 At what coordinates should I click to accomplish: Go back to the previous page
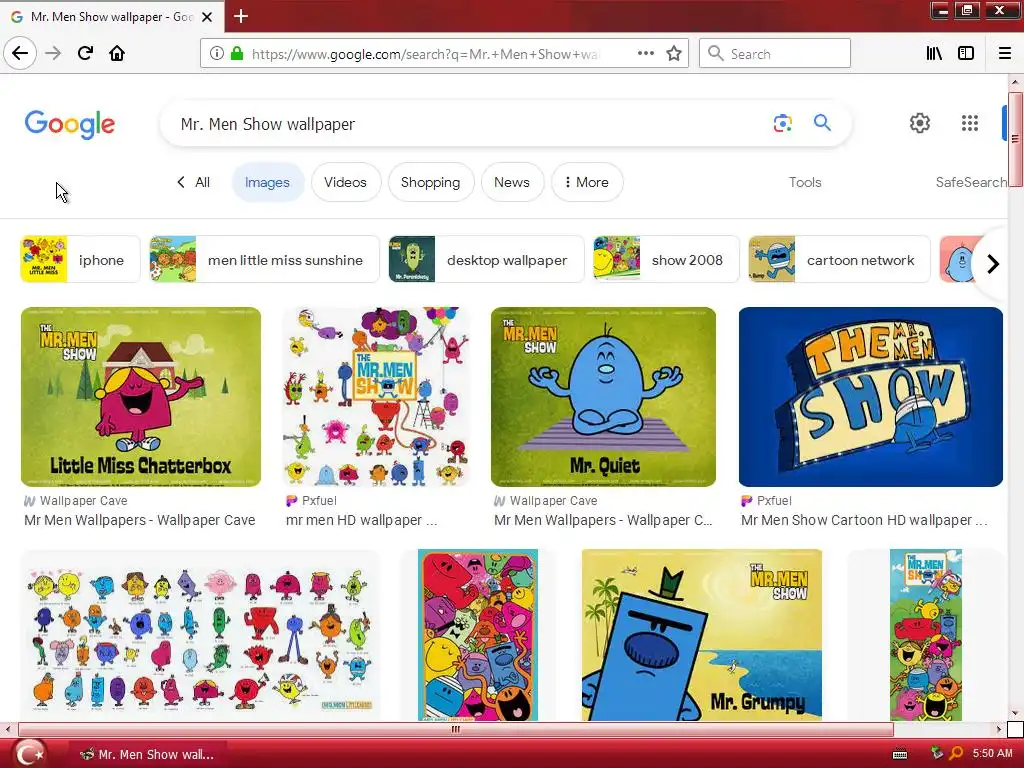pos(20,54)
